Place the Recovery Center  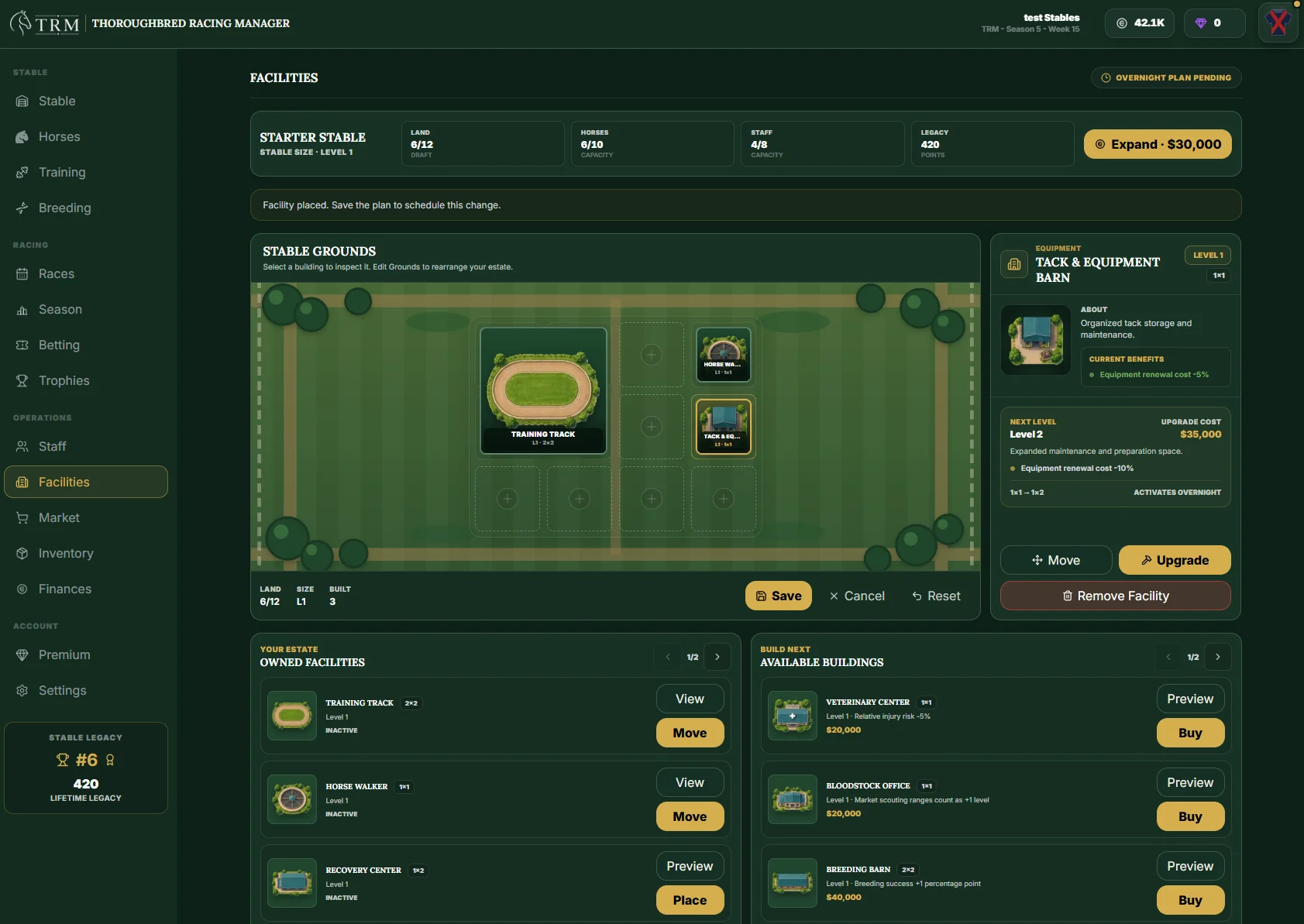pyautogui.click(x=690, y=900)
